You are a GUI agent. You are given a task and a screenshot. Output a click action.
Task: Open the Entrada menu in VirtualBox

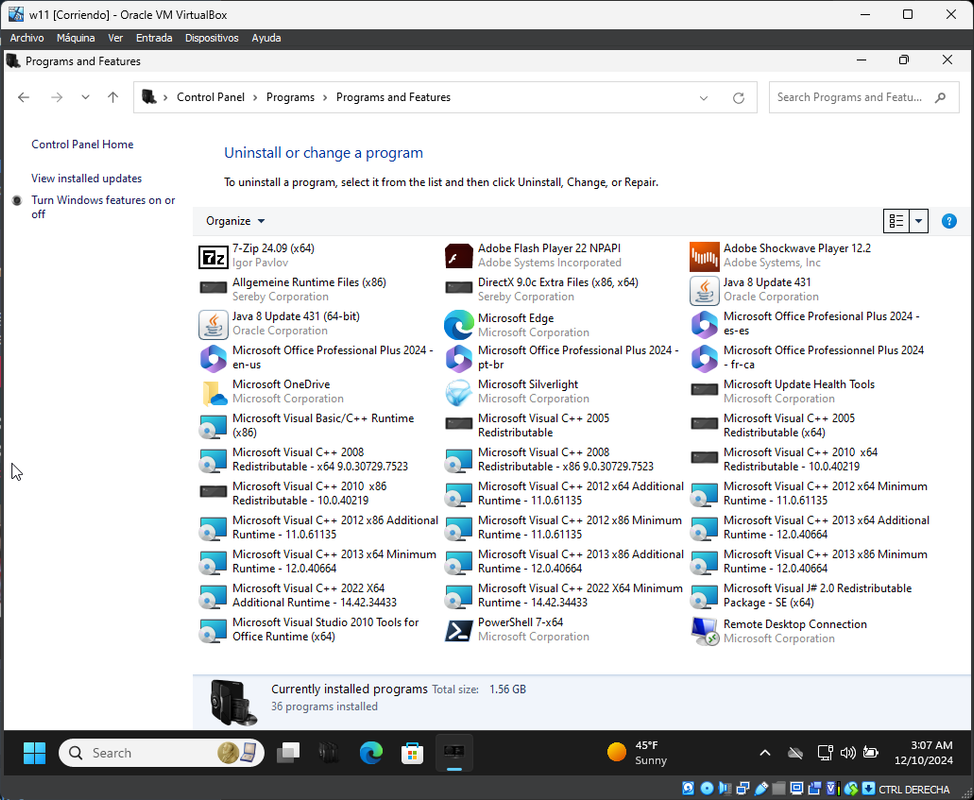coord(154,38)
